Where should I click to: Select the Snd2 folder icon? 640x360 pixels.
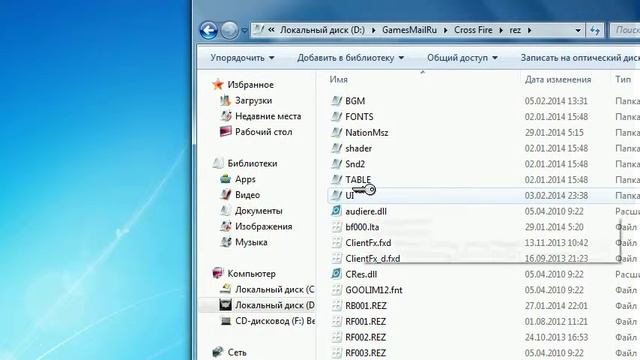(336, 164)
